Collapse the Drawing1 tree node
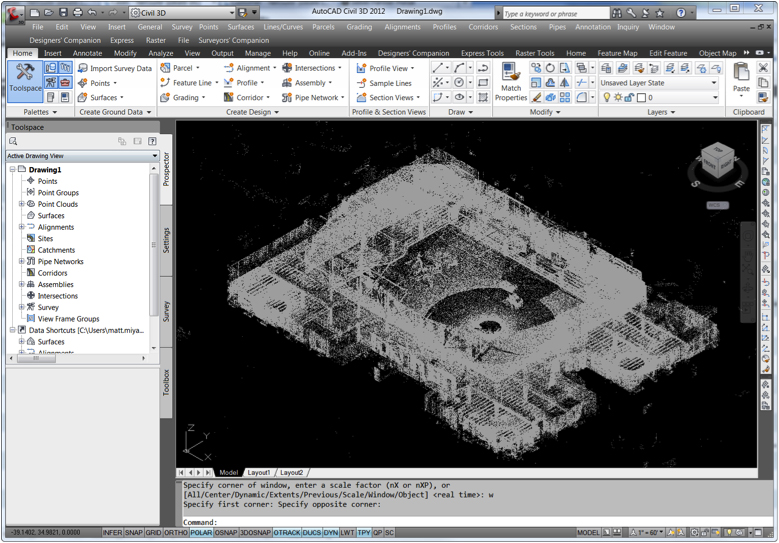This screenshot has width=779, height=543. pos(12,169)
